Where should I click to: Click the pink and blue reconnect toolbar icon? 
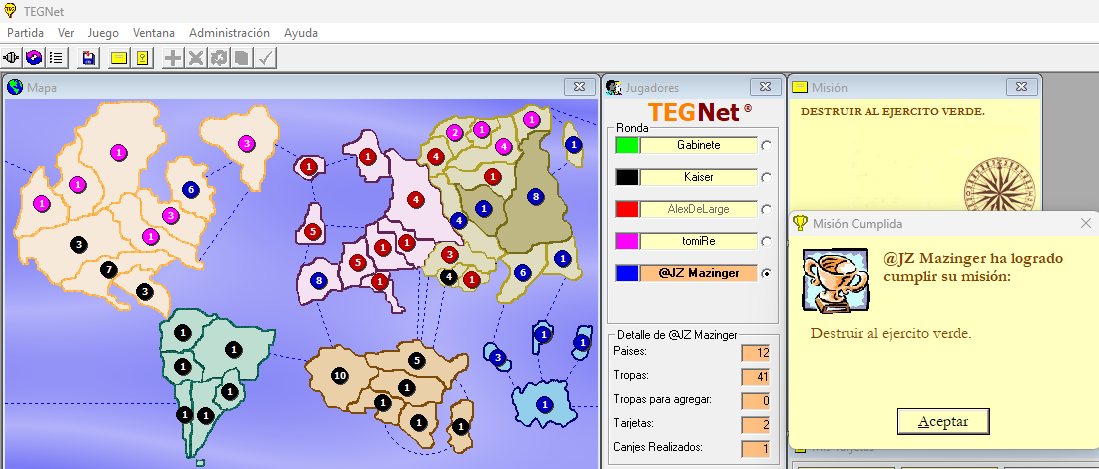pyautogui.click(x=34, y=57)
